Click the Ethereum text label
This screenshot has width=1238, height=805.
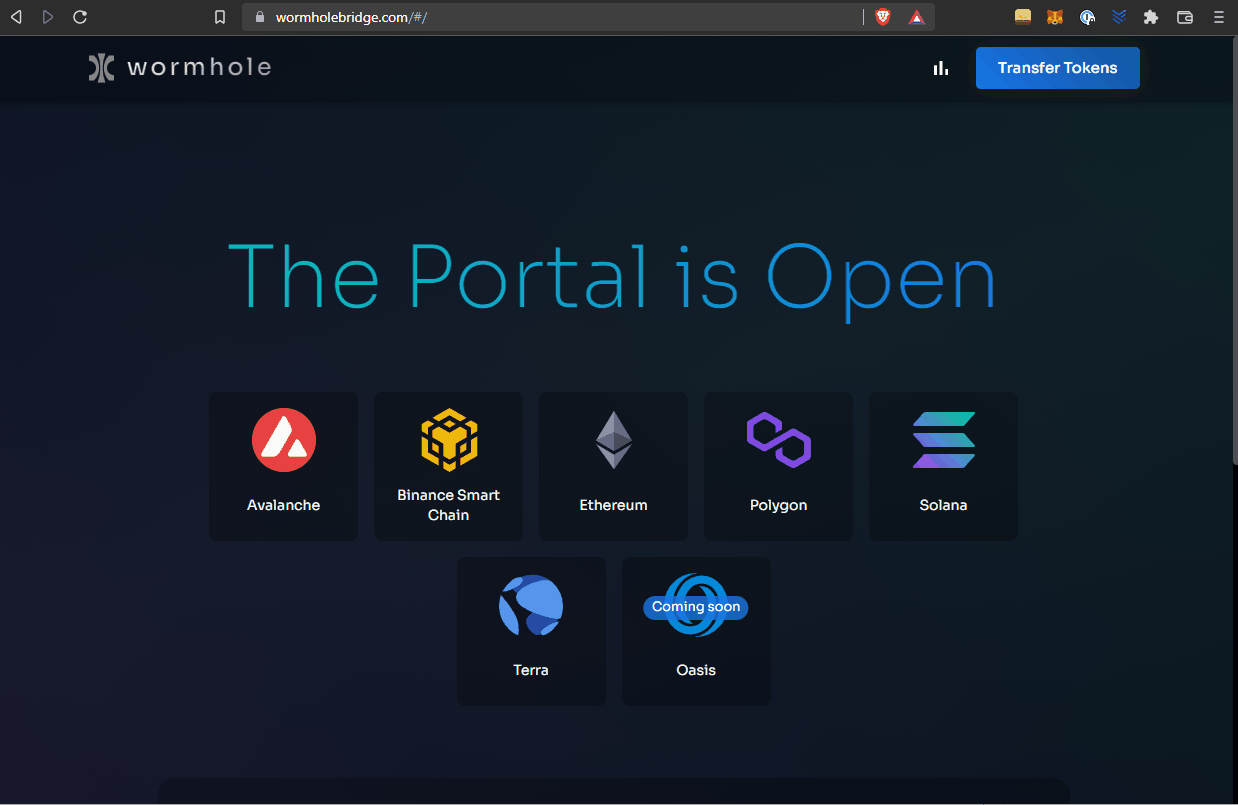pos(614,505)
